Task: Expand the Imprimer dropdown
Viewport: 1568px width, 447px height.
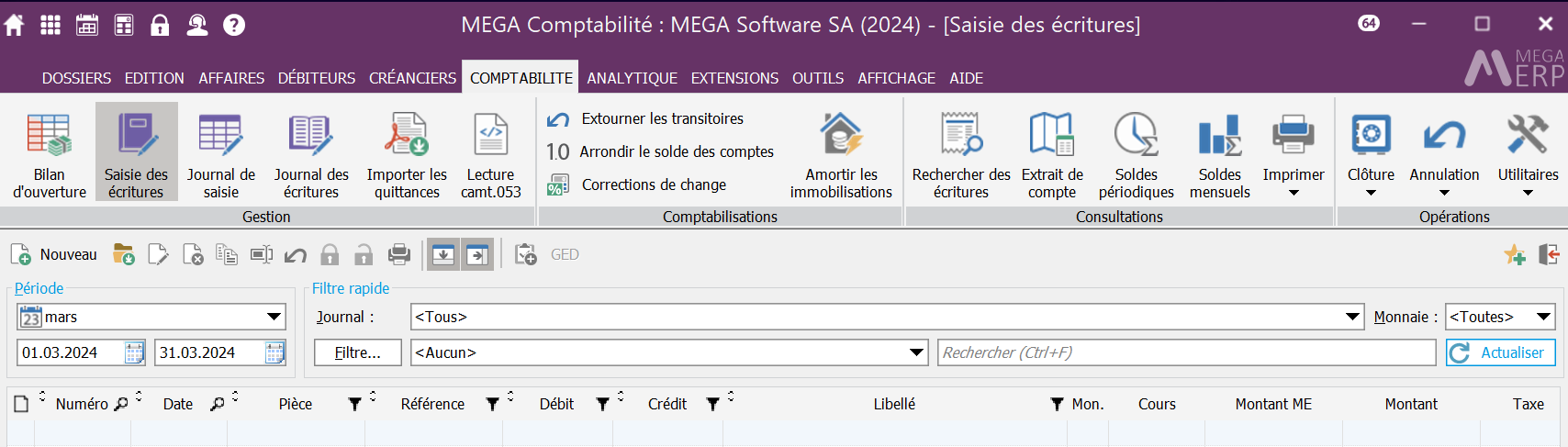Action: click(x=1294, y=193)
